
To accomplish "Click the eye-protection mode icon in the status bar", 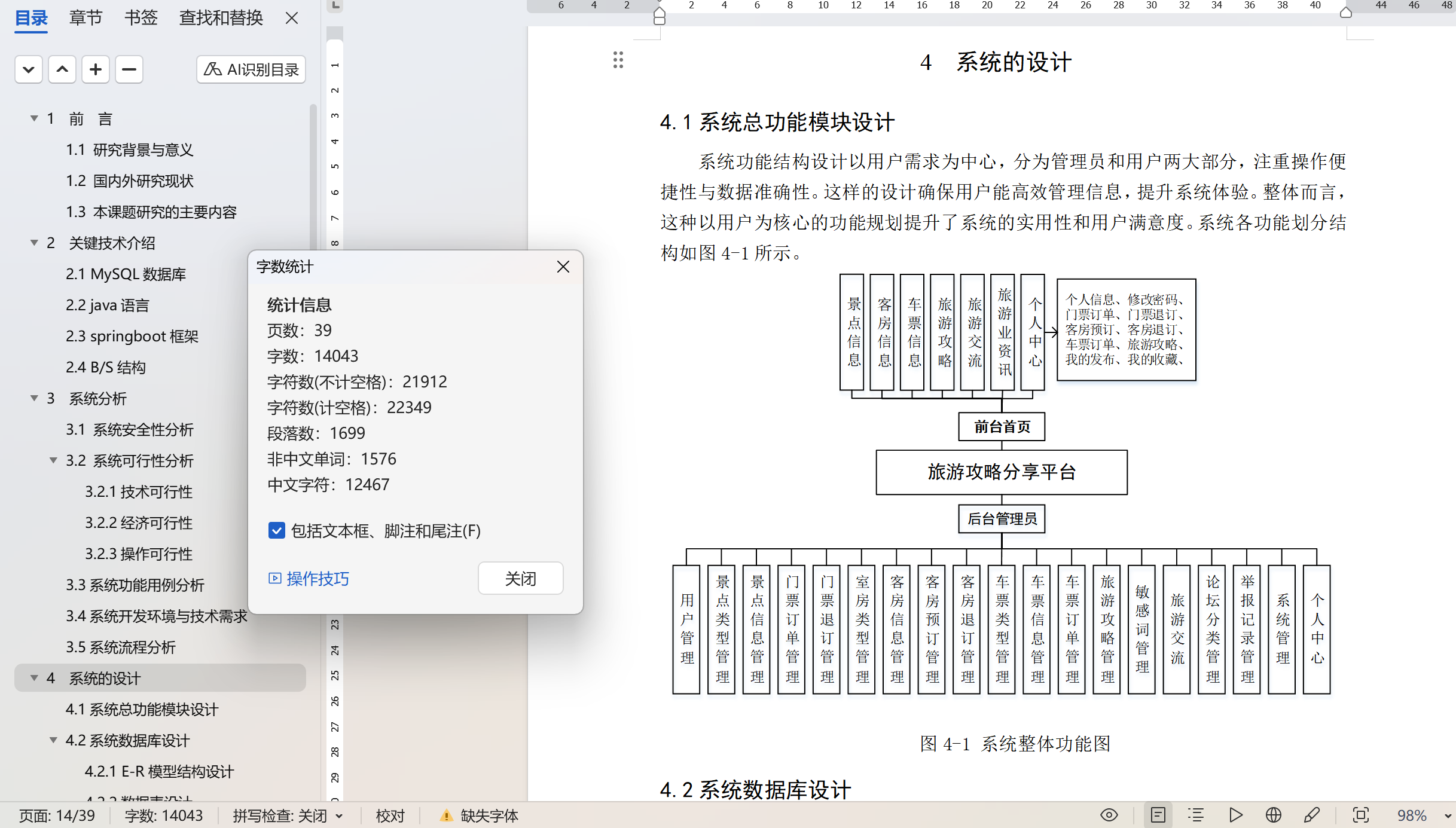I will [1109, 815].
